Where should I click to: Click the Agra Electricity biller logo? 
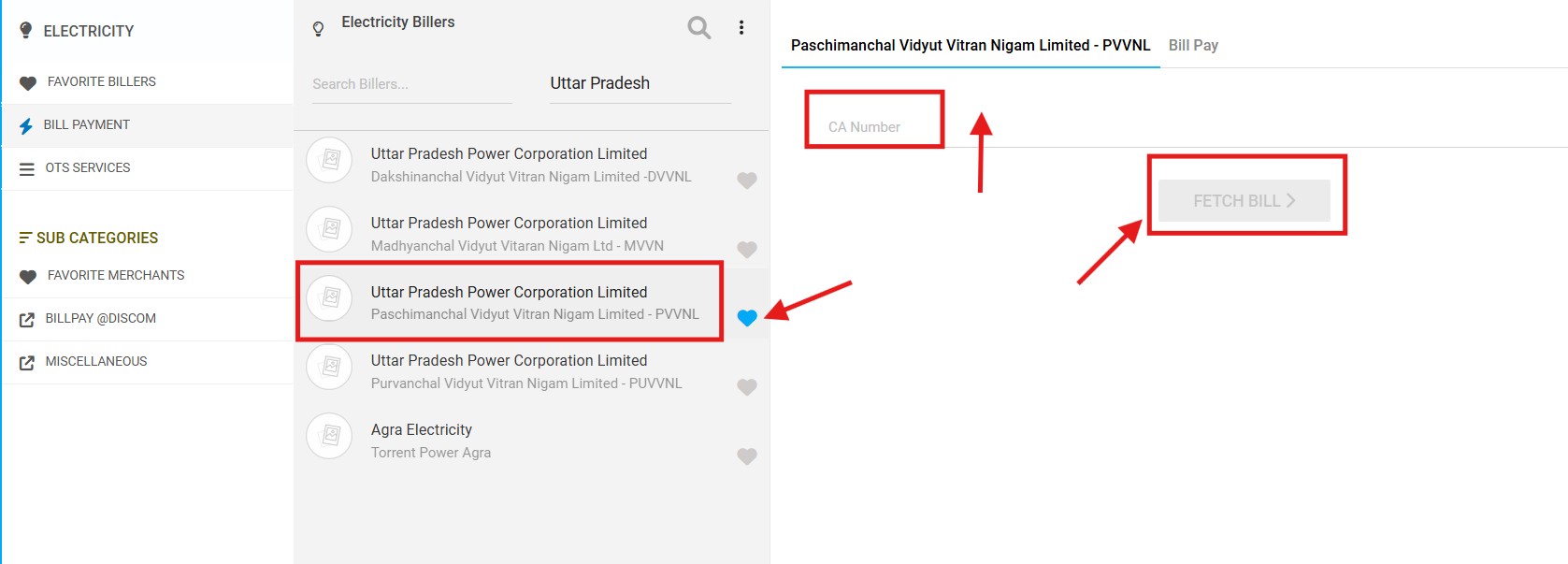[x=330, y=436]
